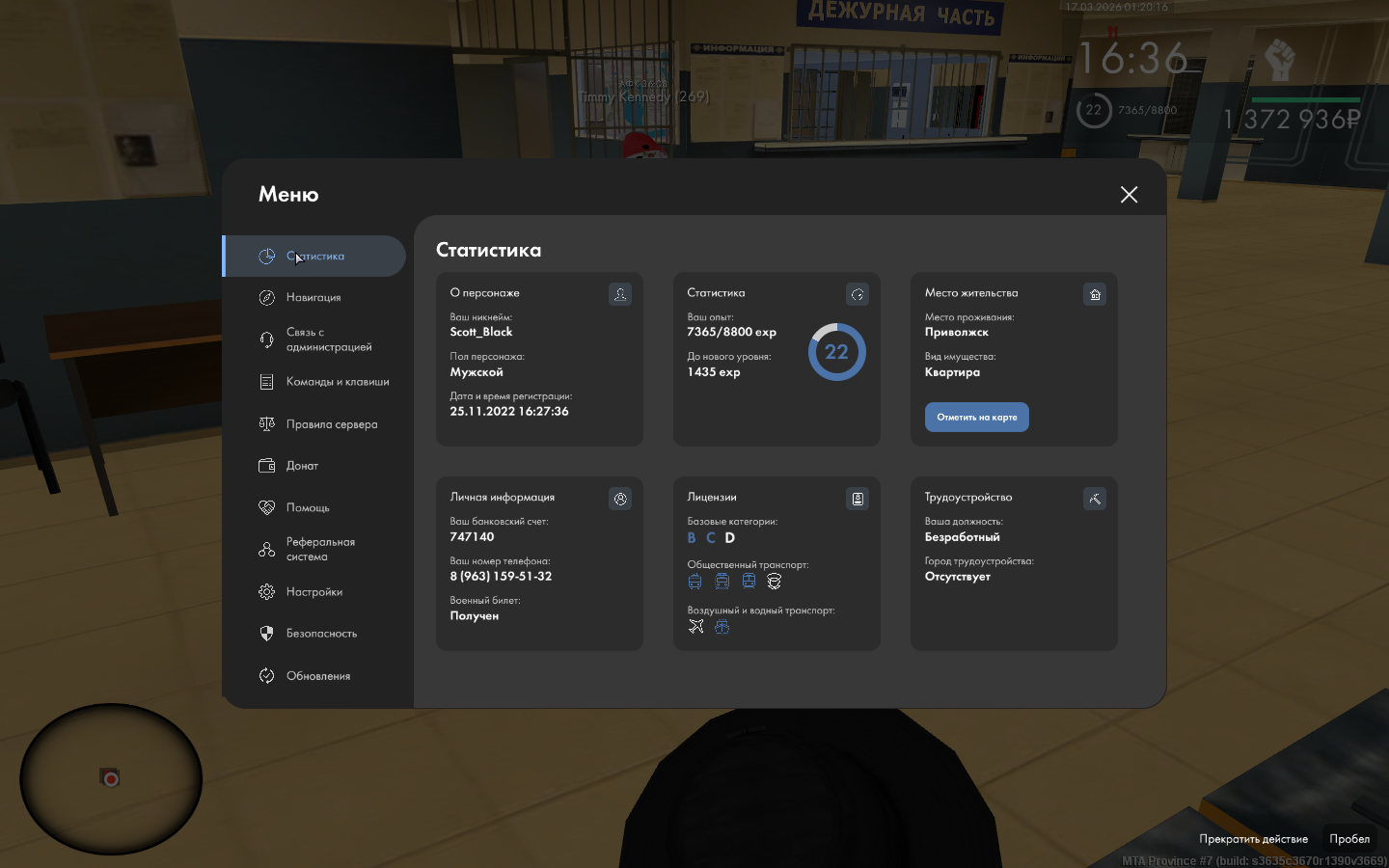Click the tools icon in Трудоустройство card
Viewport: 1389px width, 868px height.
point(1095,499)
